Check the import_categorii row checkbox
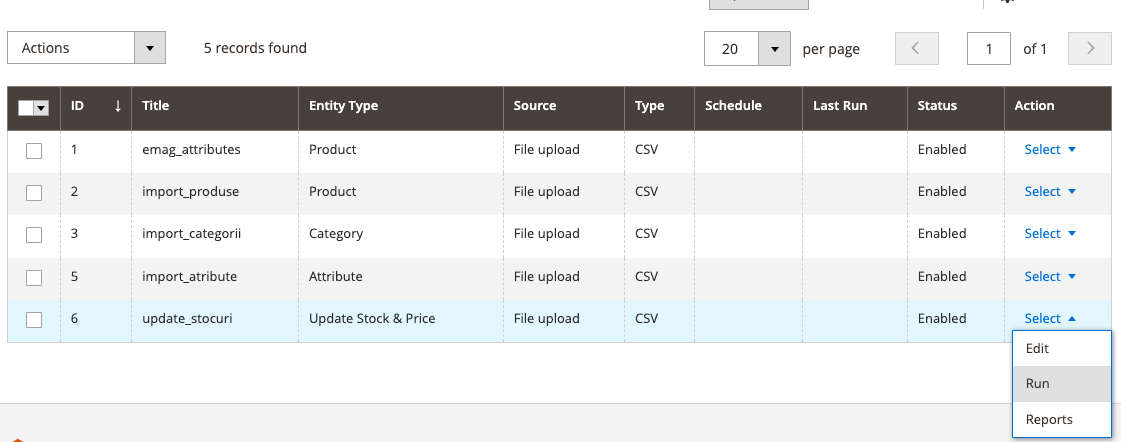 34,235
